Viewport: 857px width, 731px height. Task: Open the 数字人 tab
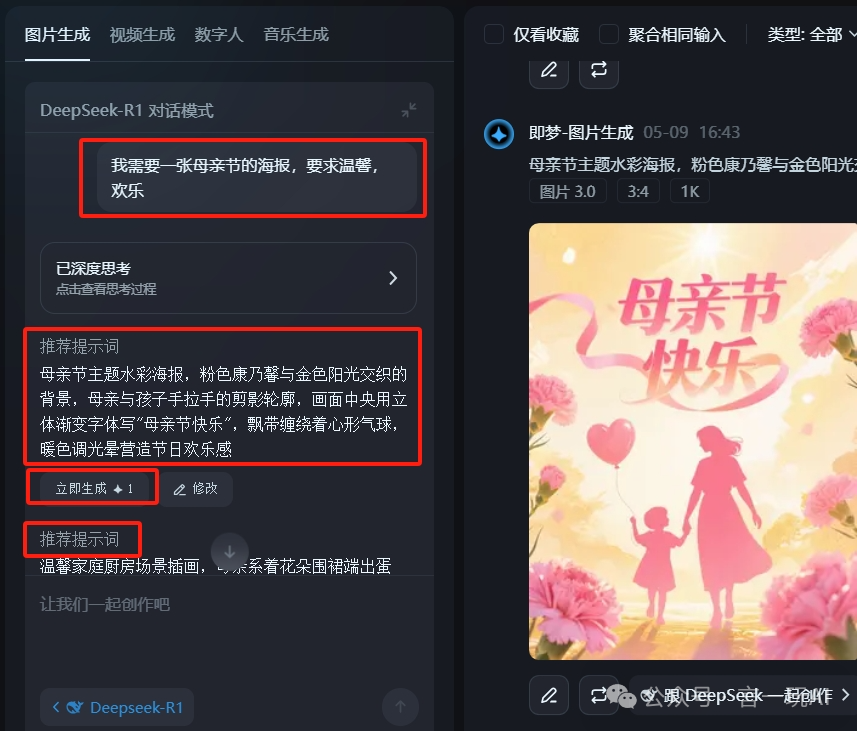(x=219, y=34)
